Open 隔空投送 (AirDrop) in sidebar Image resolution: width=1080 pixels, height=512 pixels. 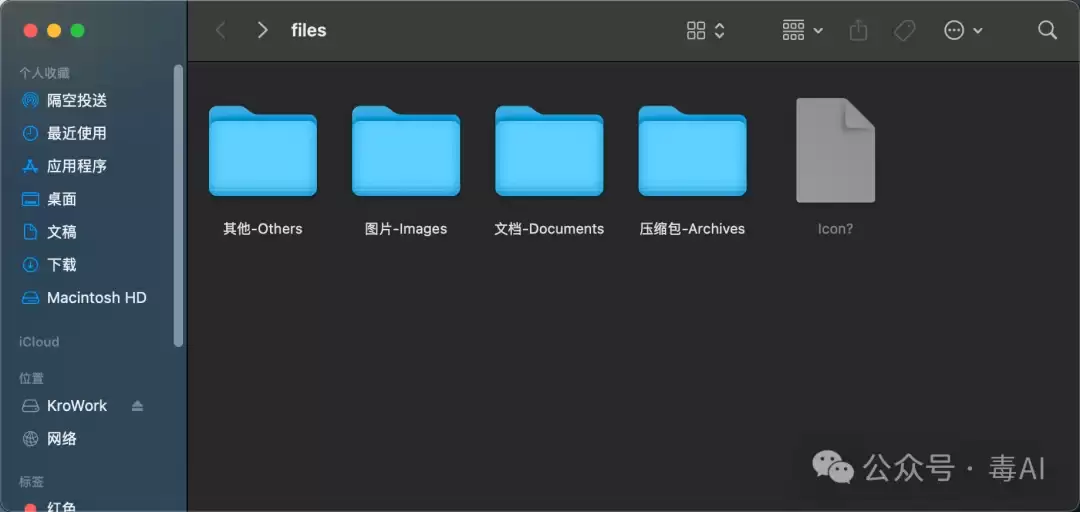coord(96,101)
